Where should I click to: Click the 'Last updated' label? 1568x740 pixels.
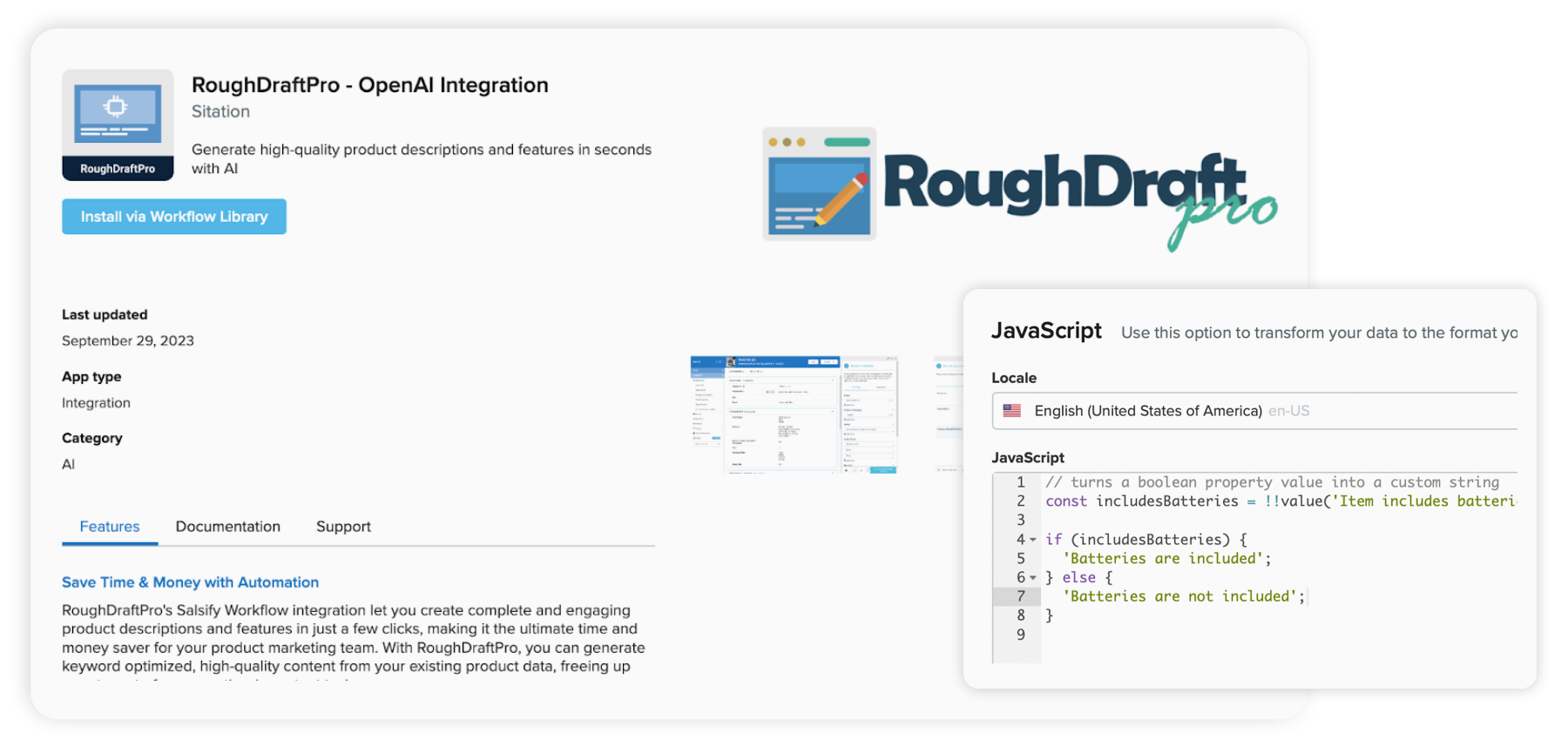pyautogui.click(x=105, y=314)
